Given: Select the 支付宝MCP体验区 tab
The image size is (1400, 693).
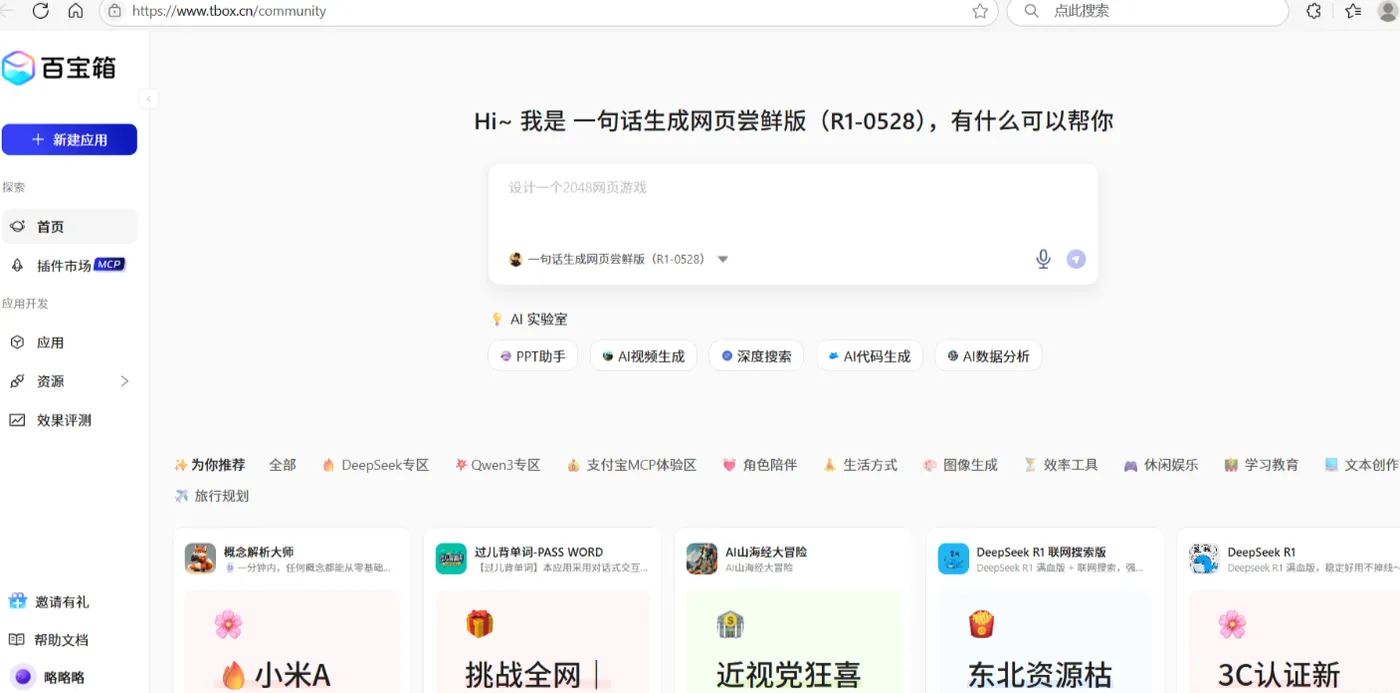Looking at the screenshot, I should pyautogui.click(x=631, y=465).
